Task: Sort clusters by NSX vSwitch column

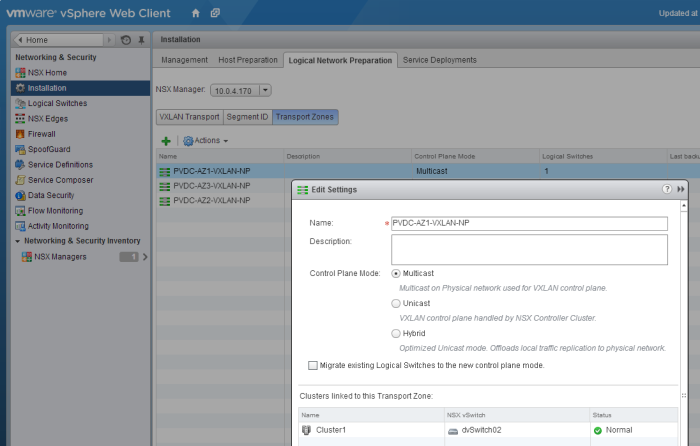Action: (517, 415)
